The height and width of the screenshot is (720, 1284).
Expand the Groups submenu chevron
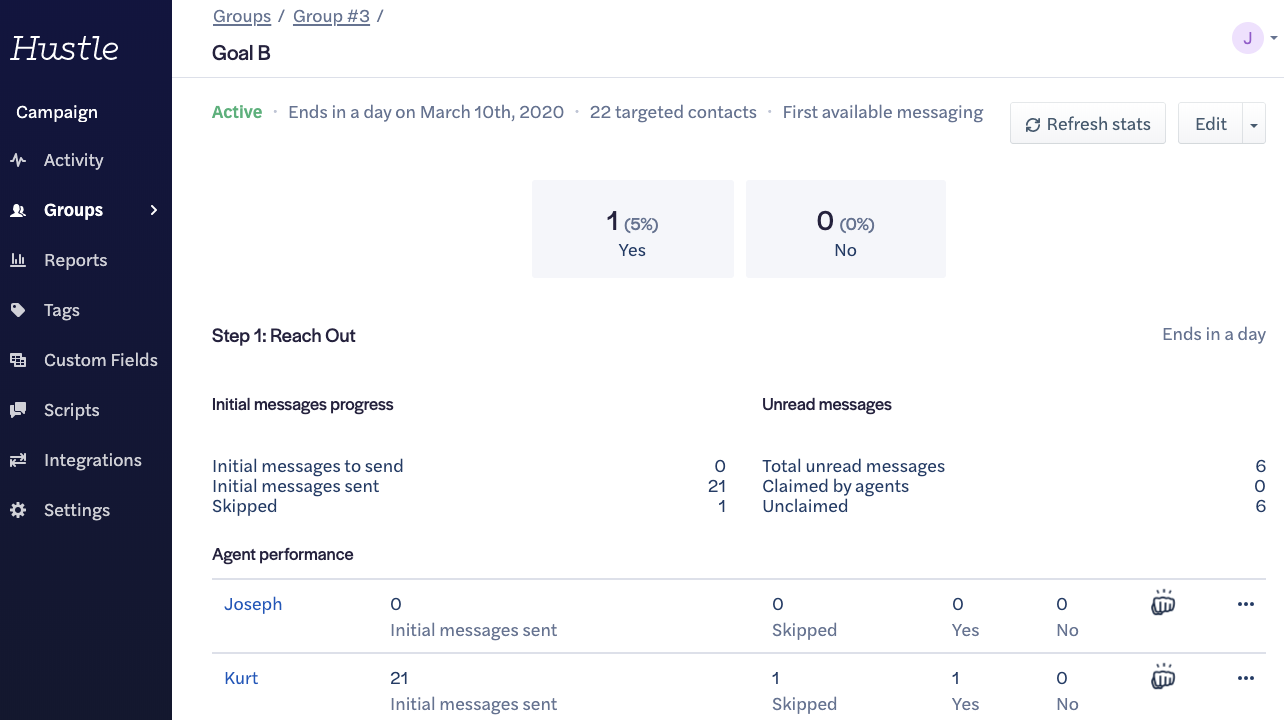pos(154,210)
